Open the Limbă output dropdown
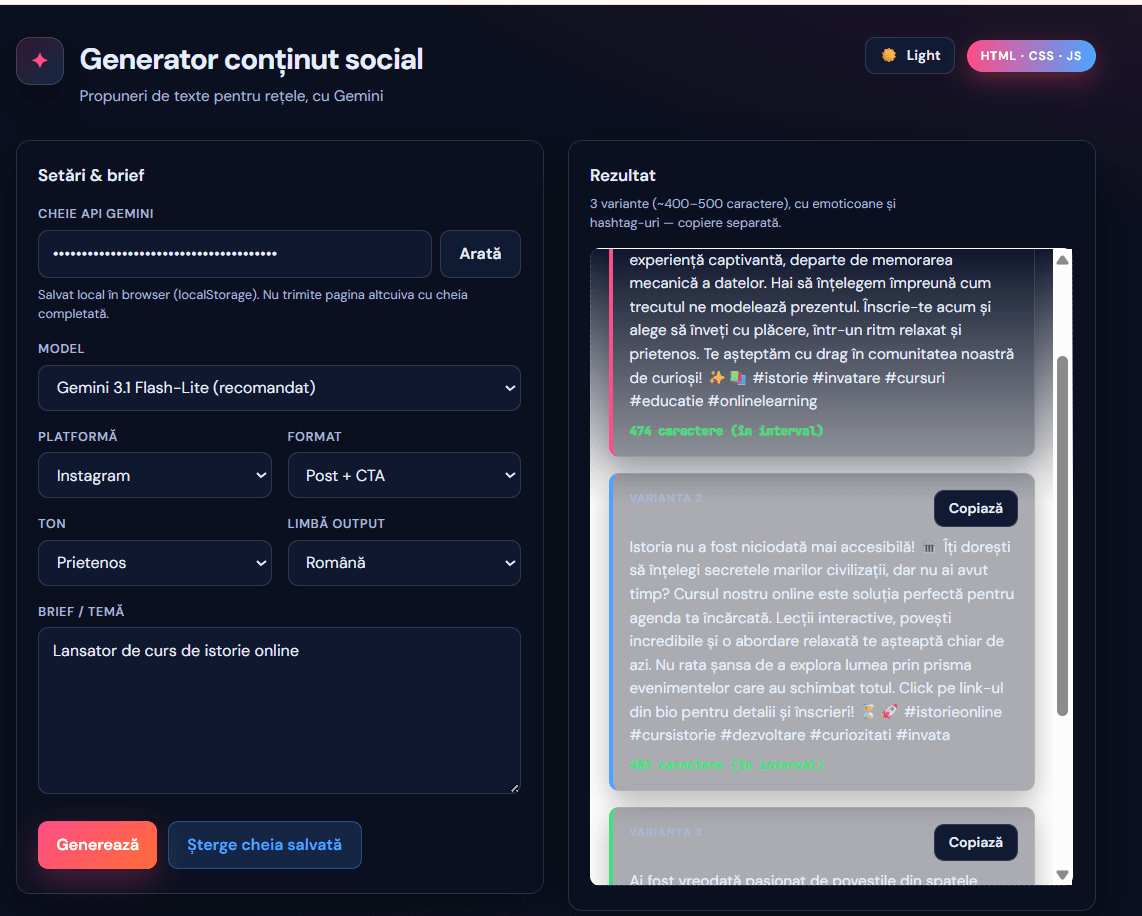 coord(404,562)
